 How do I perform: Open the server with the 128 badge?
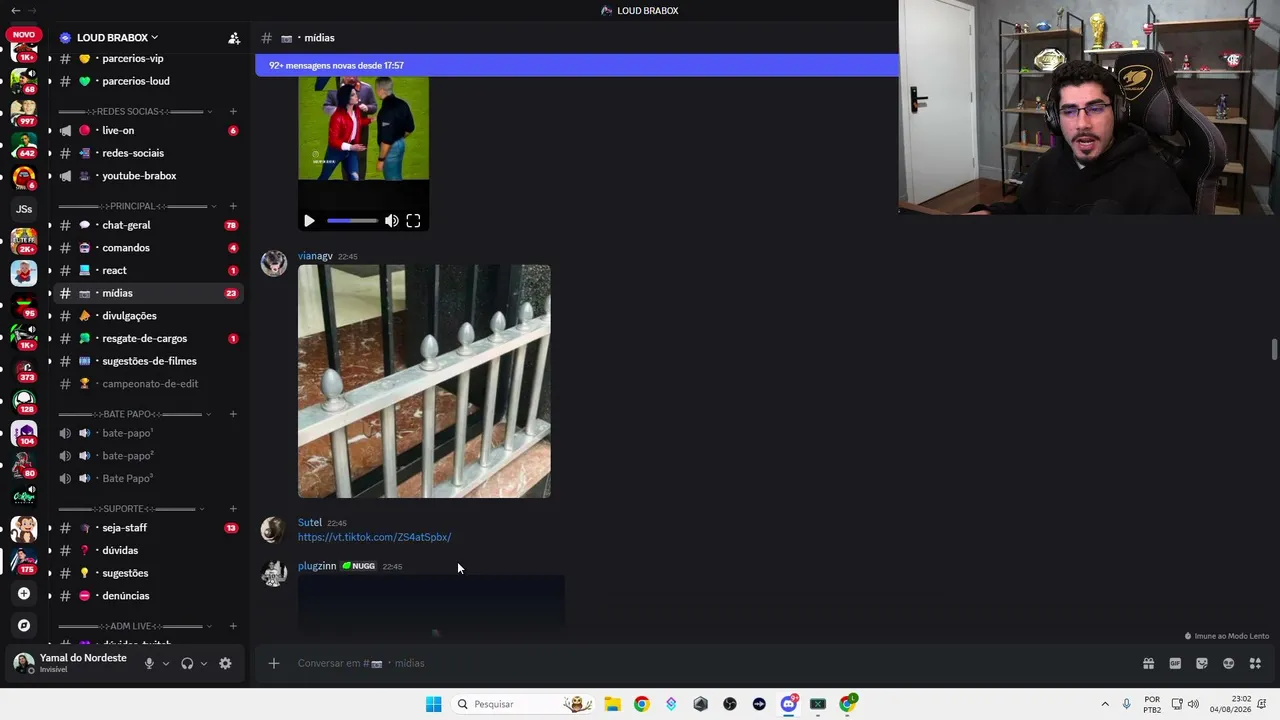pyautogui.click(x=24, y=401)
